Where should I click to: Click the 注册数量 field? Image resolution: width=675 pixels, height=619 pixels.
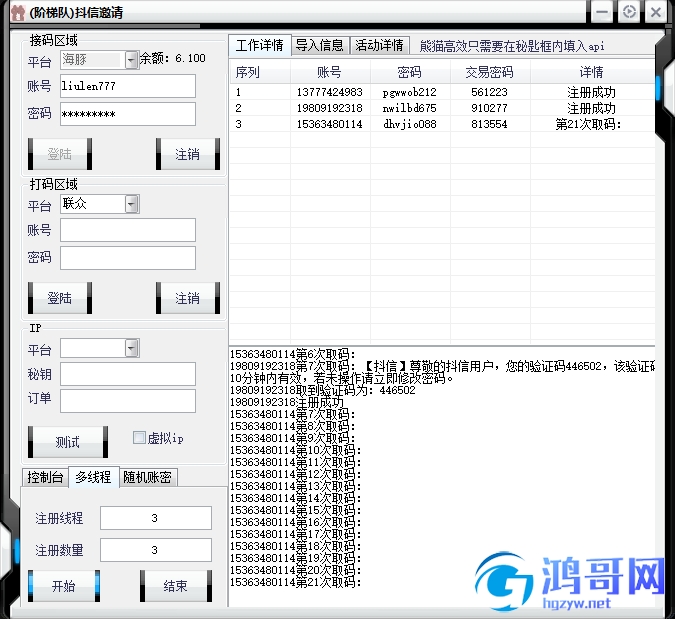156,550
